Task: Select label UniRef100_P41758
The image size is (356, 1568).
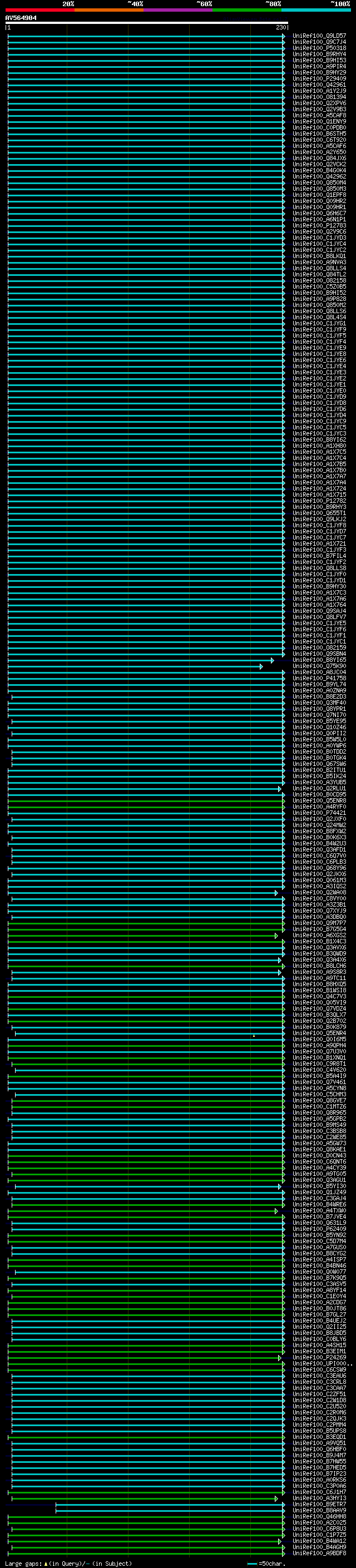Action: [319, 679]
